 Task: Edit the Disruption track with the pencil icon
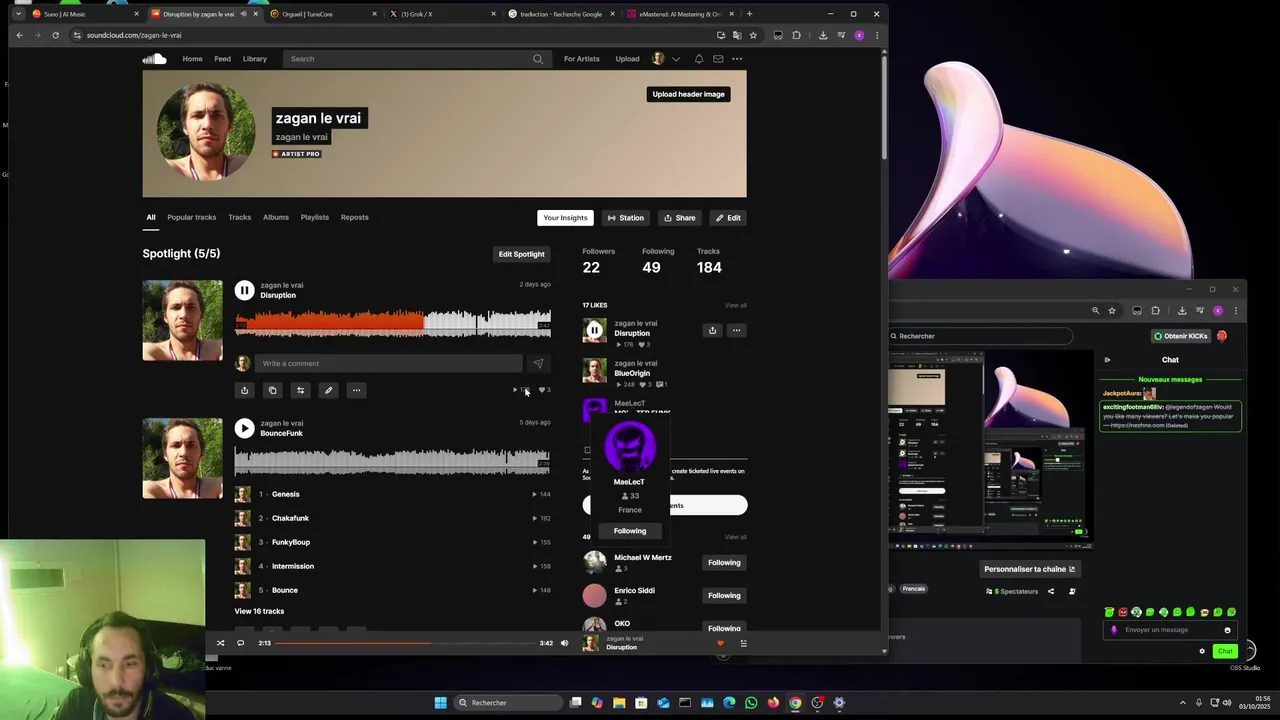328,390
